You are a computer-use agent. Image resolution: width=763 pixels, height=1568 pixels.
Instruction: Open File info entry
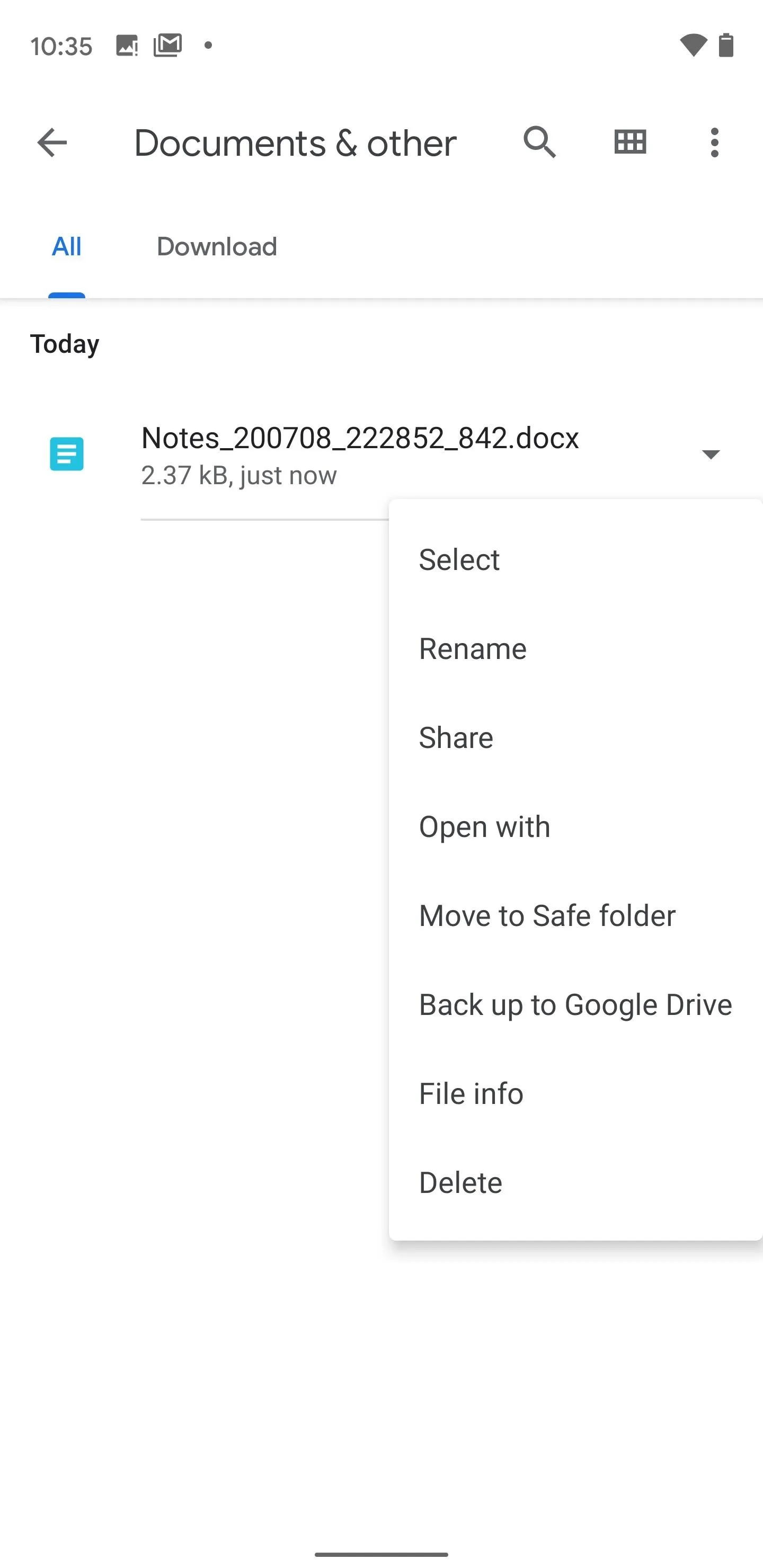(x=575, y=1093)
